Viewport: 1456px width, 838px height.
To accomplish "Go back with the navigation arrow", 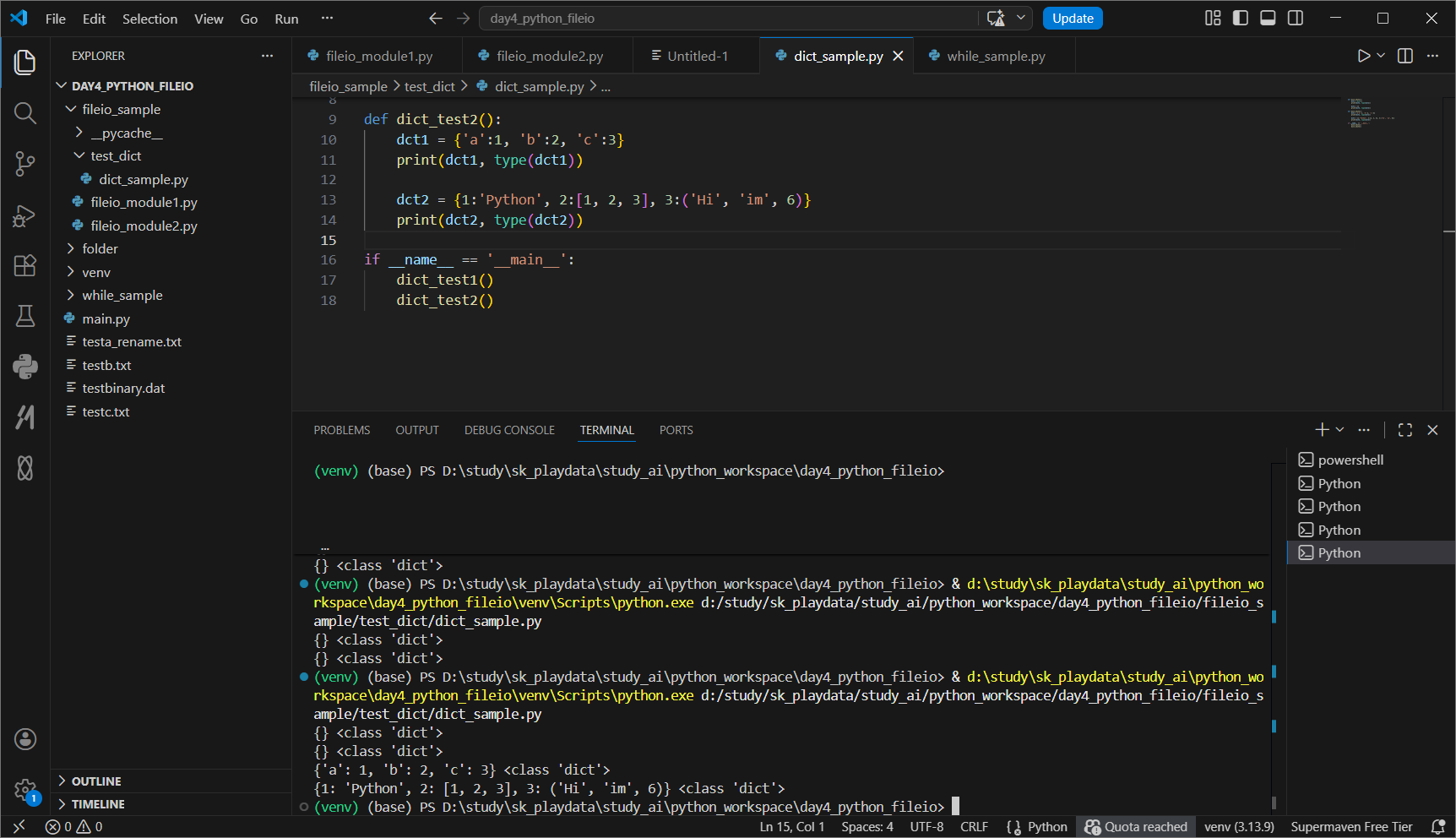I will [435, 18].
